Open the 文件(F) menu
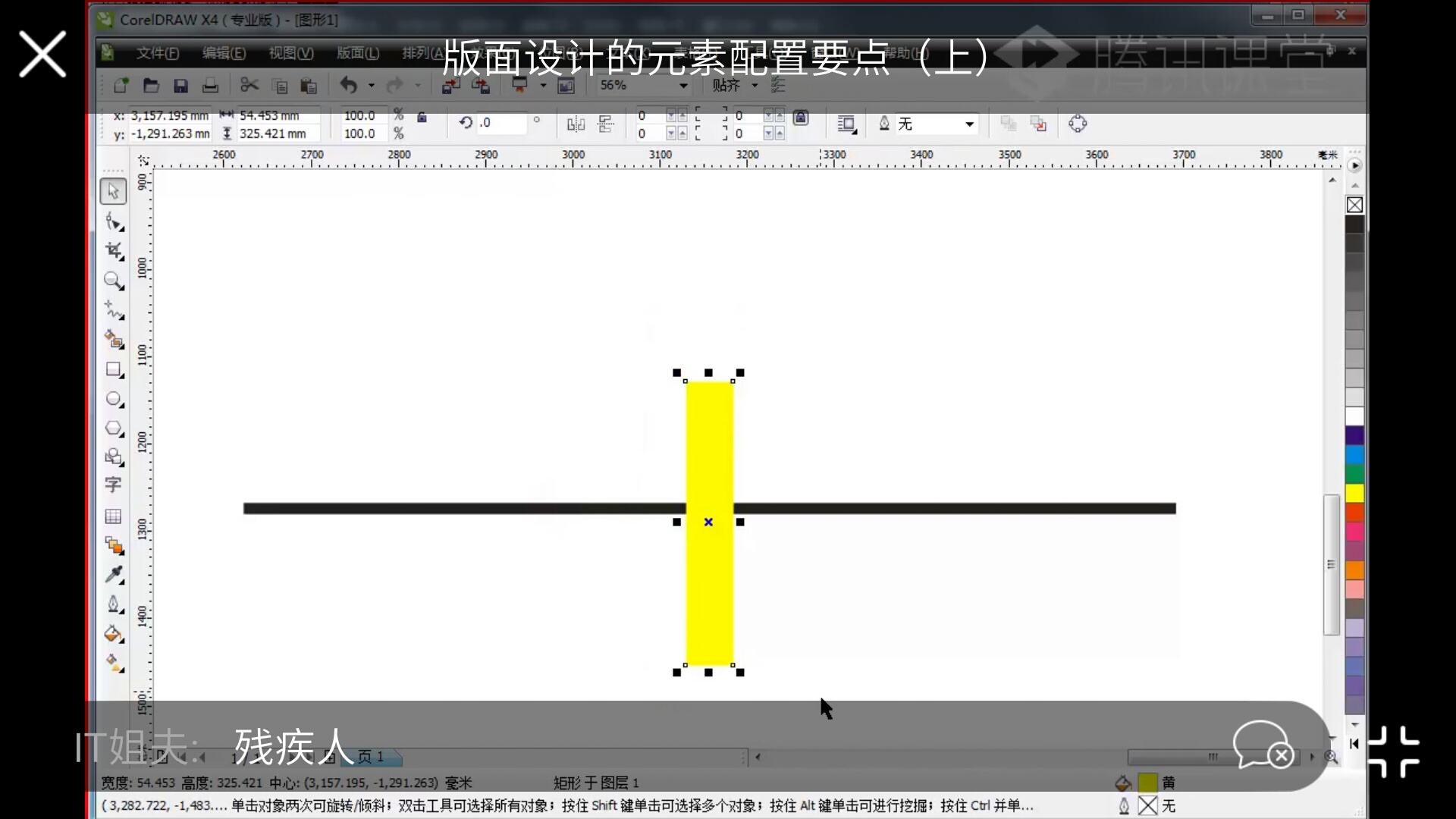The height and width of the screenshot is (819, 1456). click(157, 52)
